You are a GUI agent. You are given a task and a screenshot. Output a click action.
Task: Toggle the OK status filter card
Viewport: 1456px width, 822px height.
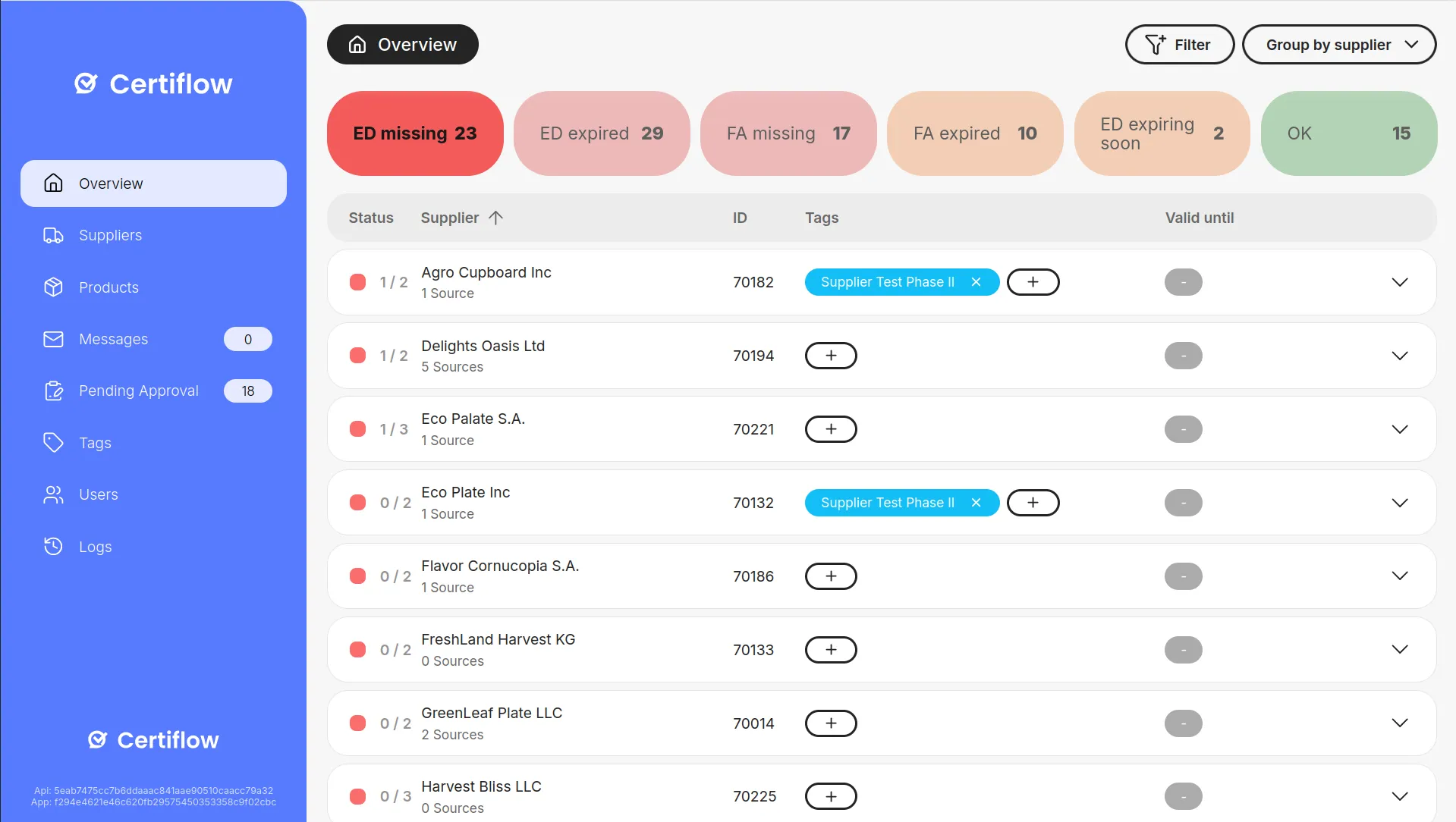pyautogui.click(x=1348, y=133)
